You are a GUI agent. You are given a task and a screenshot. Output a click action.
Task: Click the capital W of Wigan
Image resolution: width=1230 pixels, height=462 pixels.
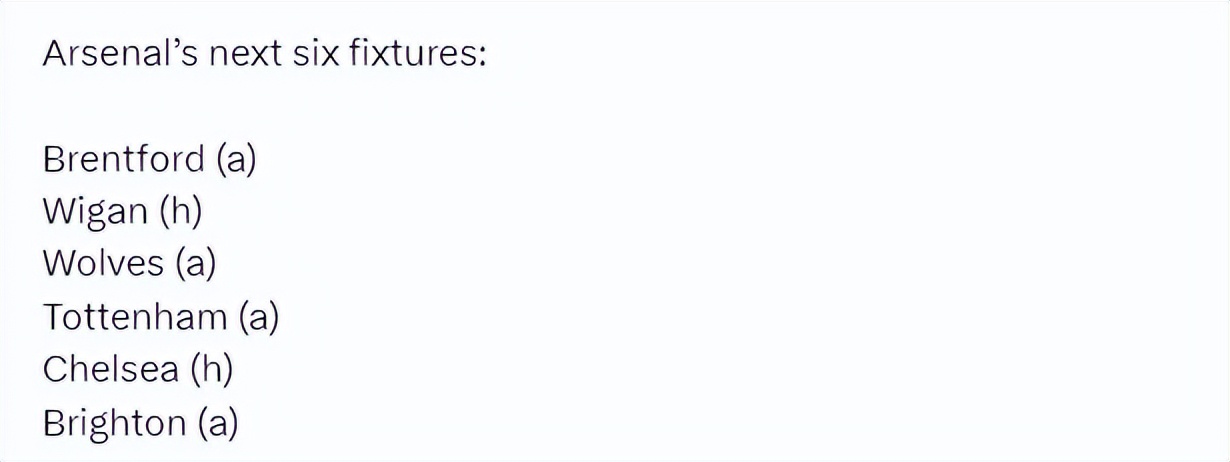(x=58, y=211)
